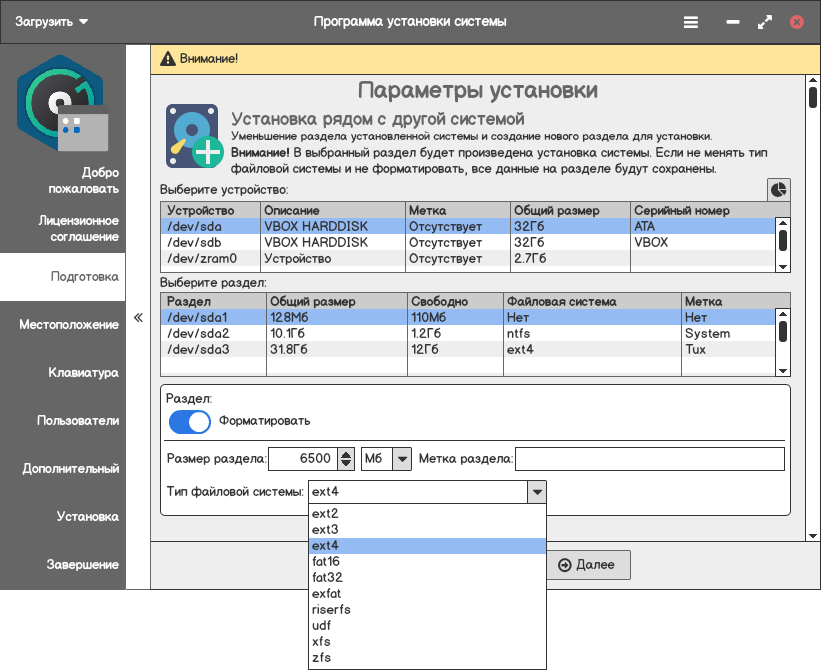821x671 pixels.
Task: Click the disk install icon with plus
Action: coord(194,137)
